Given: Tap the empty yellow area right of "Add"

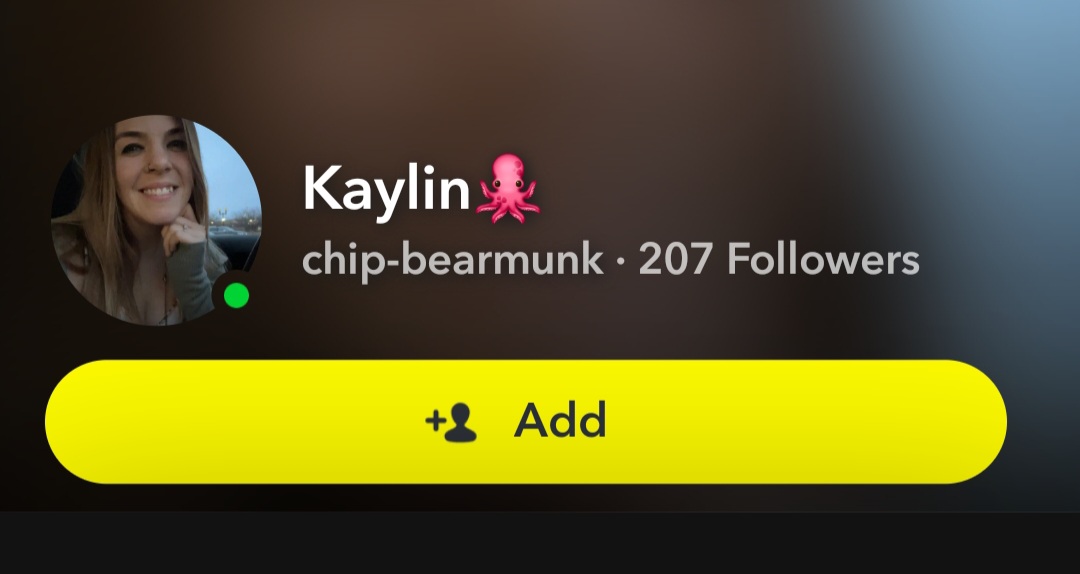Looking at the screenshot, I should [x=806, y=422].
